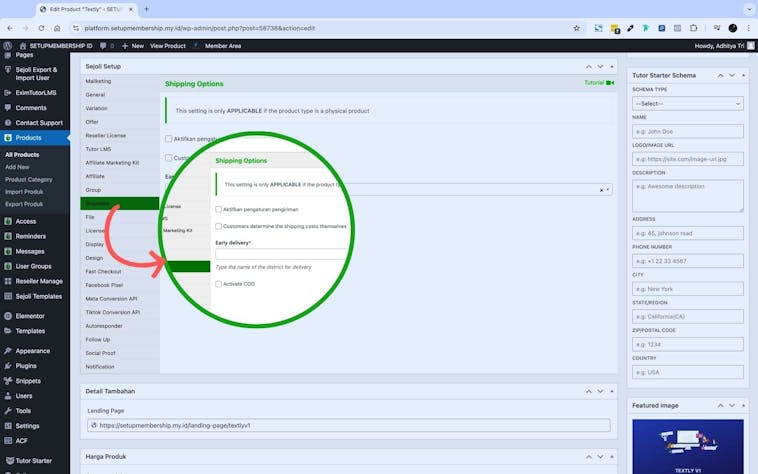Image resolution: width=758 pixels, height=474 pixels.
Task: Click View Product in admin bar
Action: point(168,46)
